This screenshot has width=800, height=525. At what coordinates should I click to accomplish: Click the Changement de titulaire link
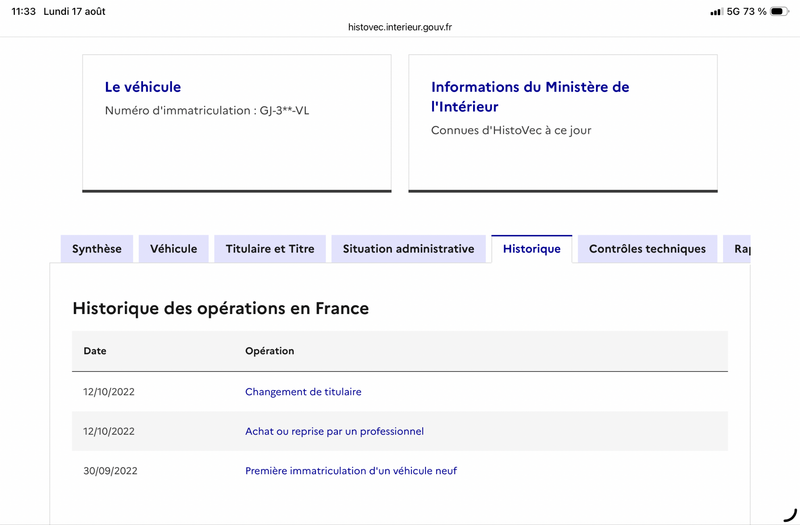pyautogui.click(x=303, y=392)
